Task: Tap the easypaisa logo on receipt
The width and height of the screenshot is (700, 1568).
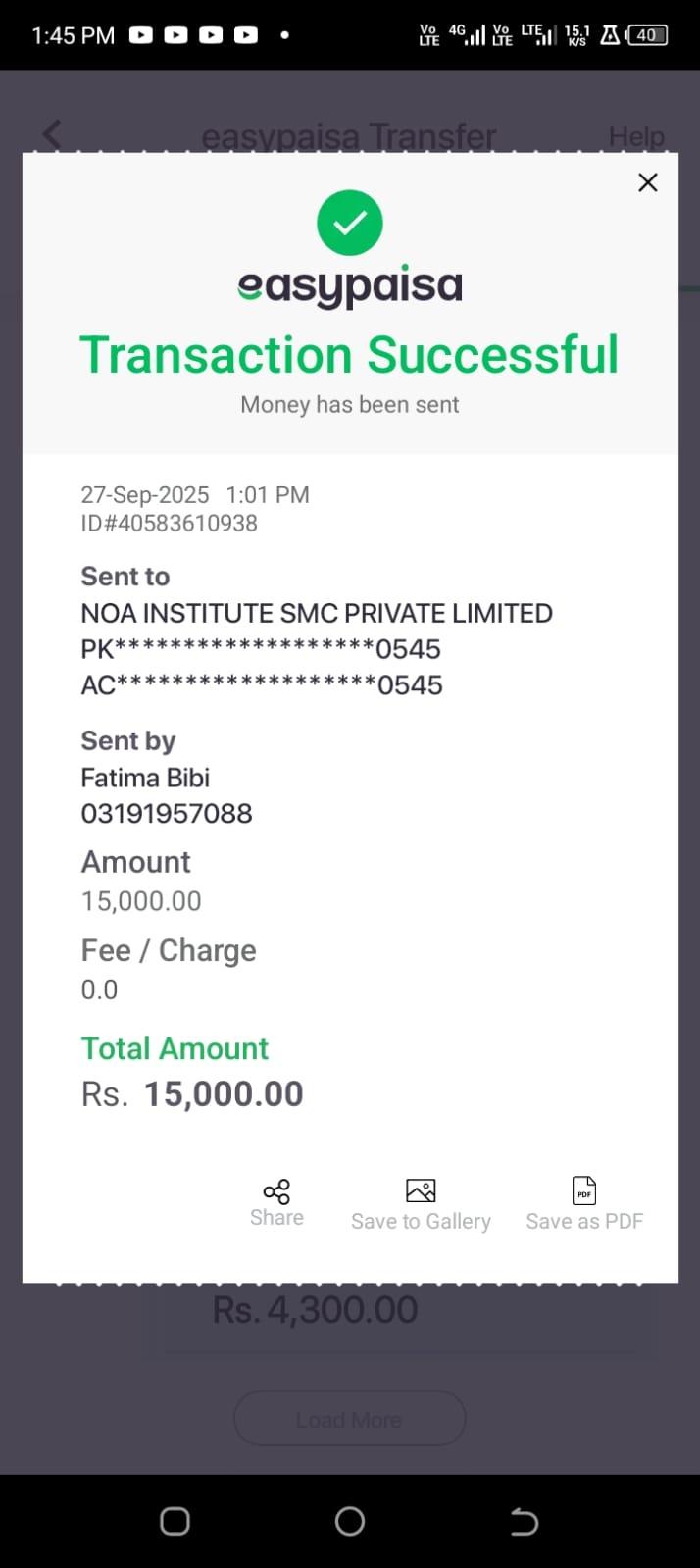Action: click(x=350, y=286)
